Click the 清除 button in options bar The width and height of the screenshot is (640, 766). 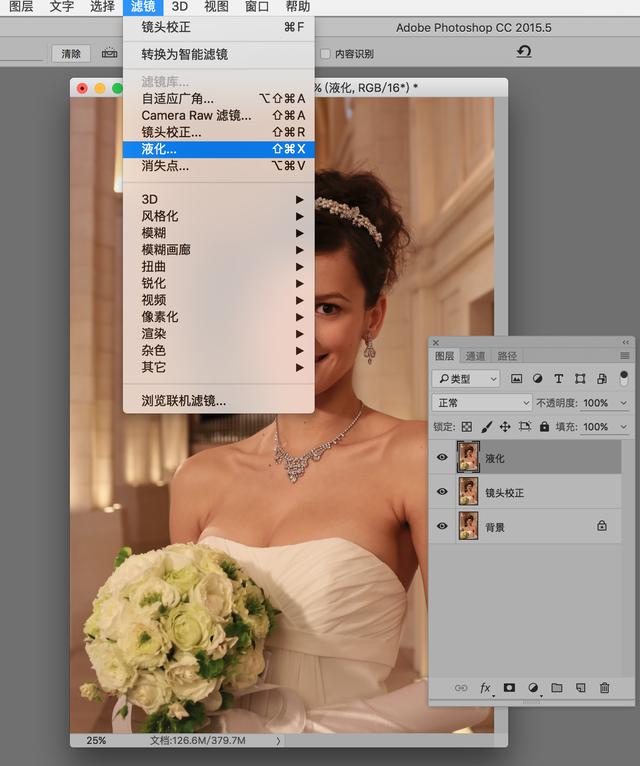[71, 54]
